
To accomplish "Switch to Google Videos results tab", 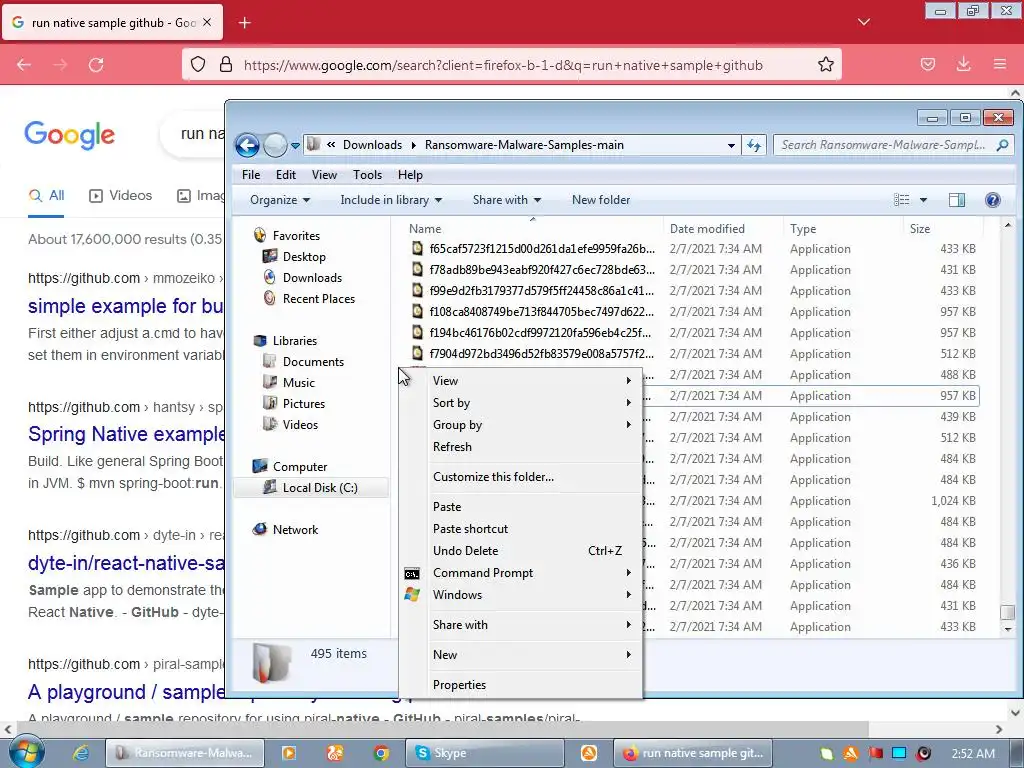I will coord(121,195).
